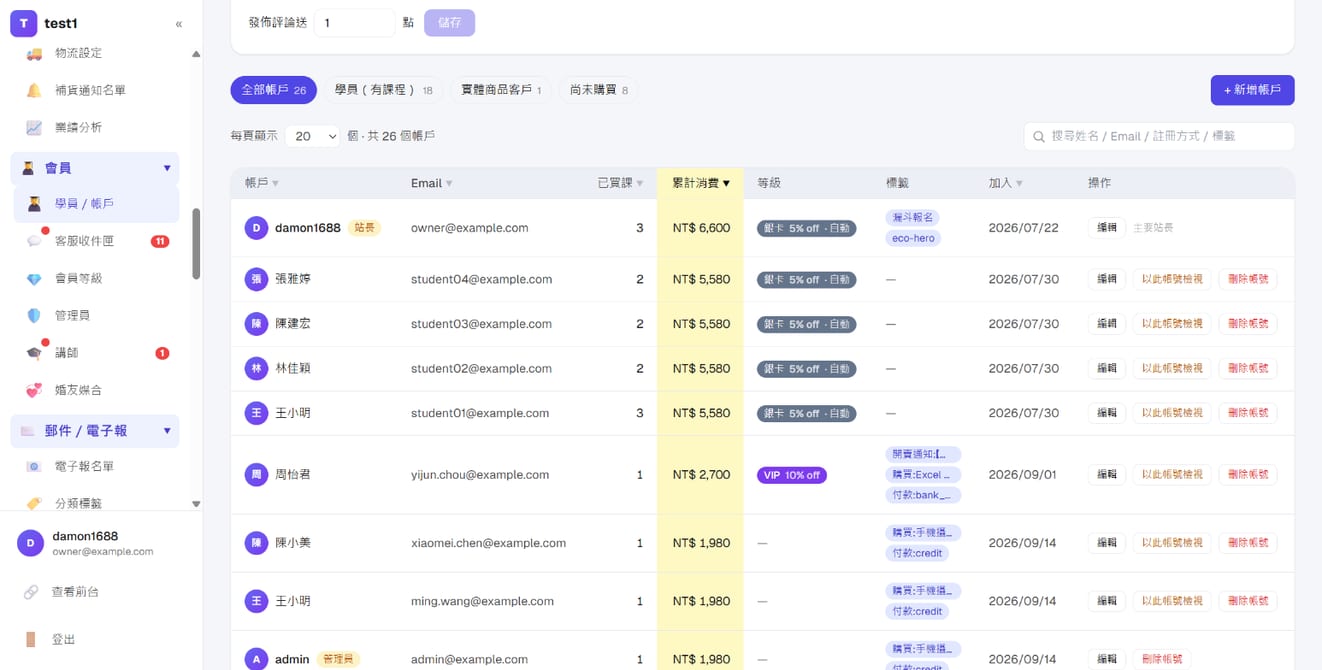Click the 婚友媒合 hearts icon
The height and width of the screenshot is (670, 1322).
(x=34, y=390)
